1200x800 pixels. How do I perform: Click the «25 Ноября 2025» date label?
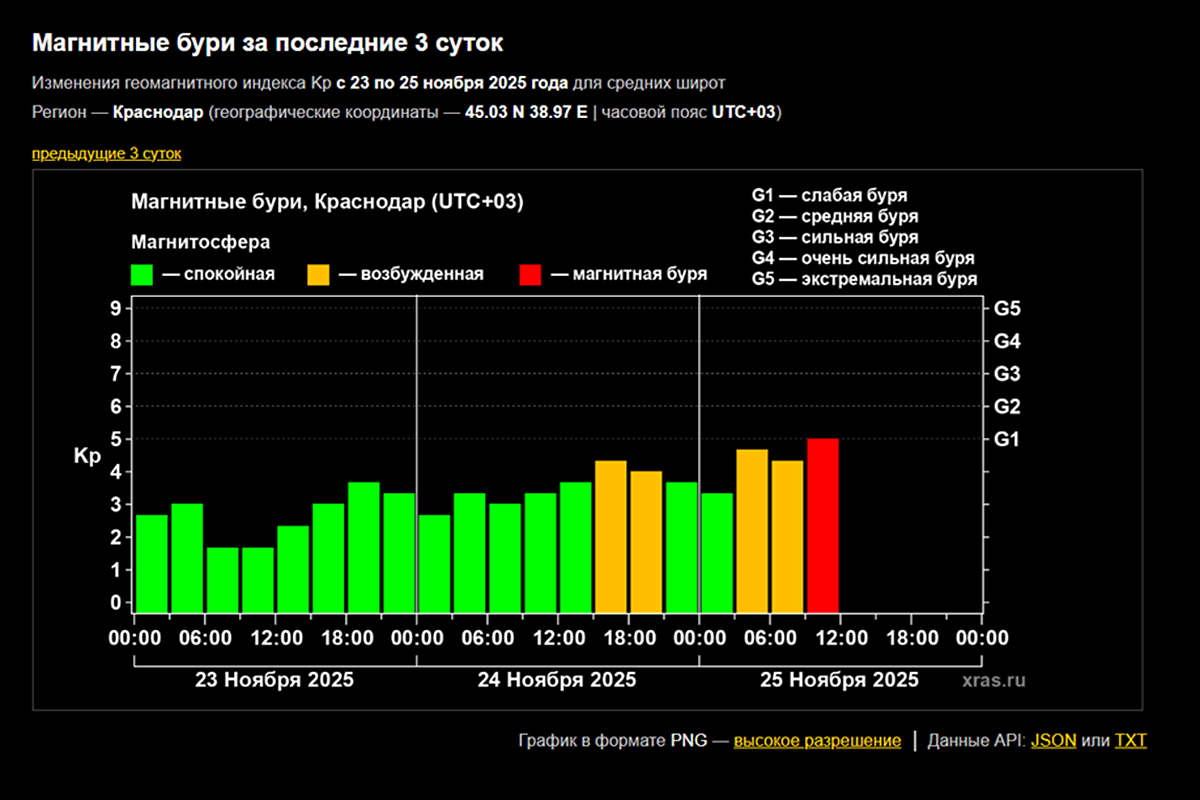(x=839, y=680)
